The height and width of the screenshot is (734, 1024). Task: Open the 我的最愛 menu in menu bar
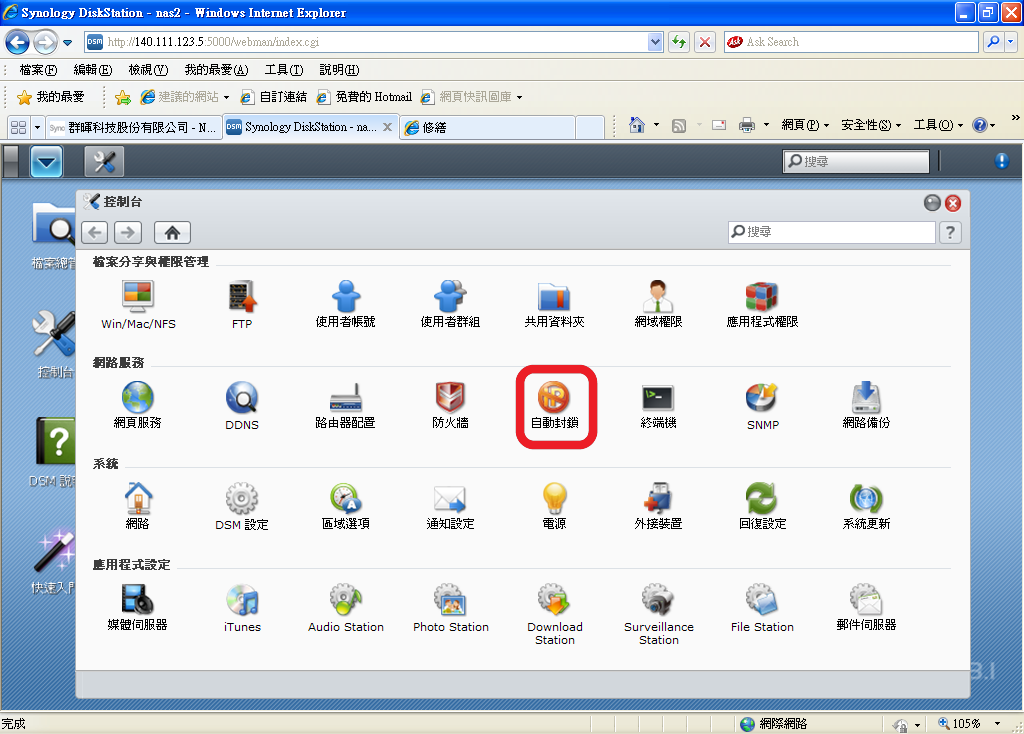tap(215, 70)
